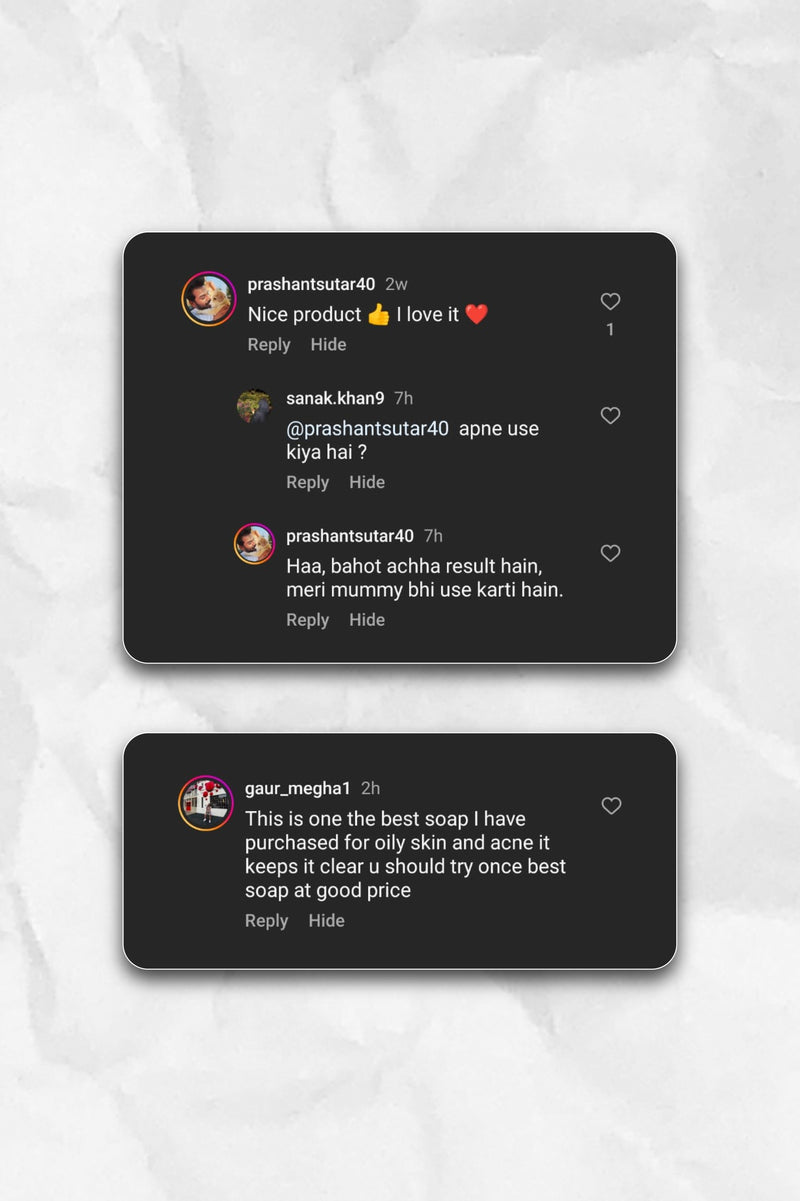Tap heart on sanak.khan9's reply
Viewport: 800px width, 1201px height.
click(610, 415)
